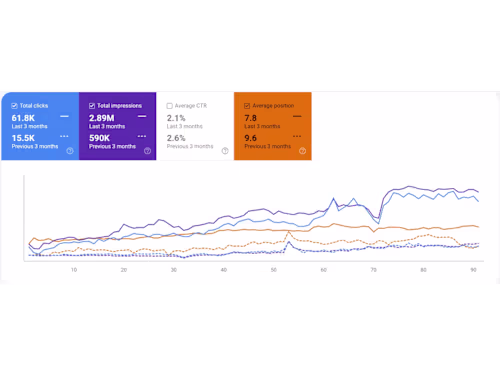Uncheck the Total impressions checkbox
The height and width of the screenshot is (375, 500).
92,106
